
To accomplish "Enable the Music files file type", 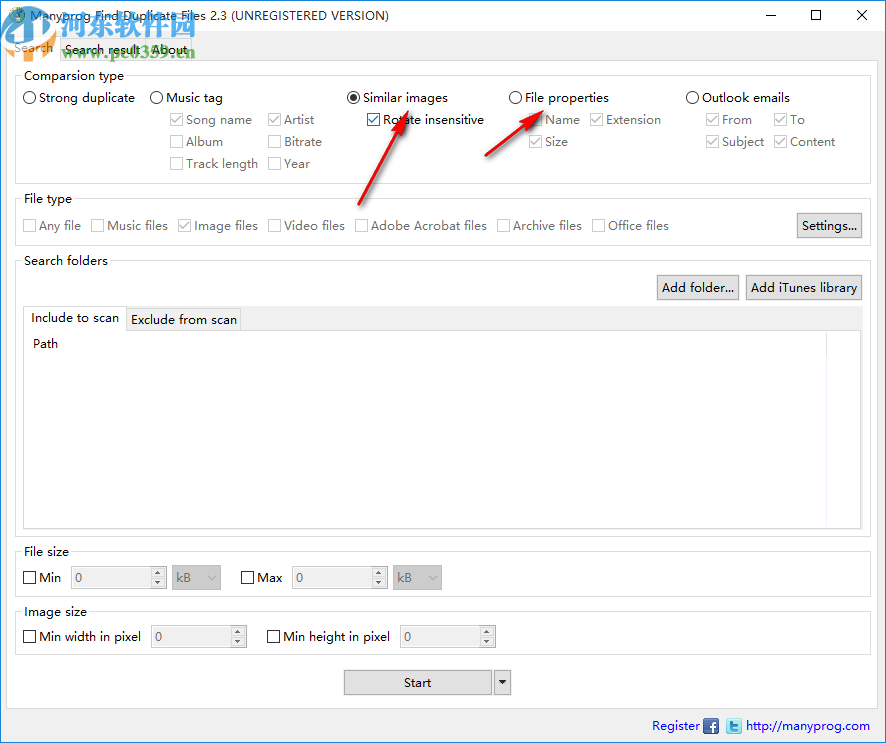I will point(96,225).
